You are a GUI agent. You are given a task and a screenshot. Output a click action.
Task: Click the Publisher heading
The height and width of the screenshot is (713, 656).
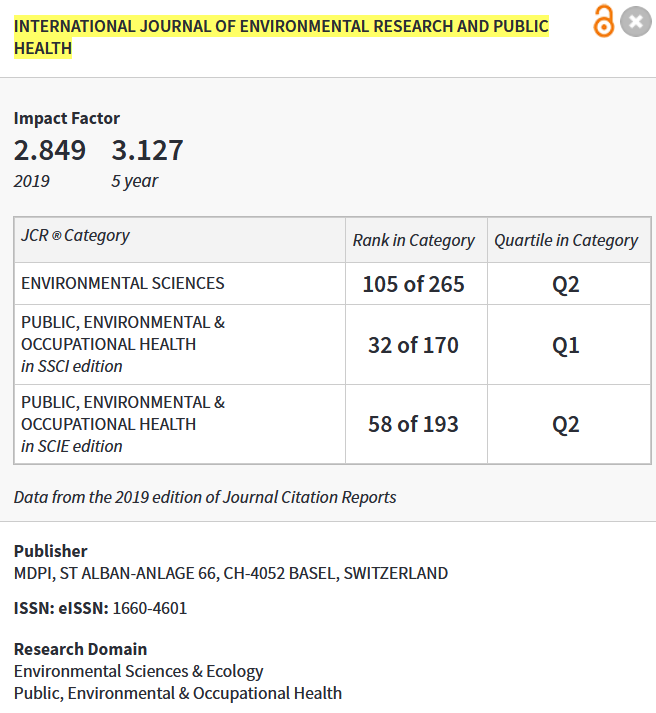pos(50,551)
